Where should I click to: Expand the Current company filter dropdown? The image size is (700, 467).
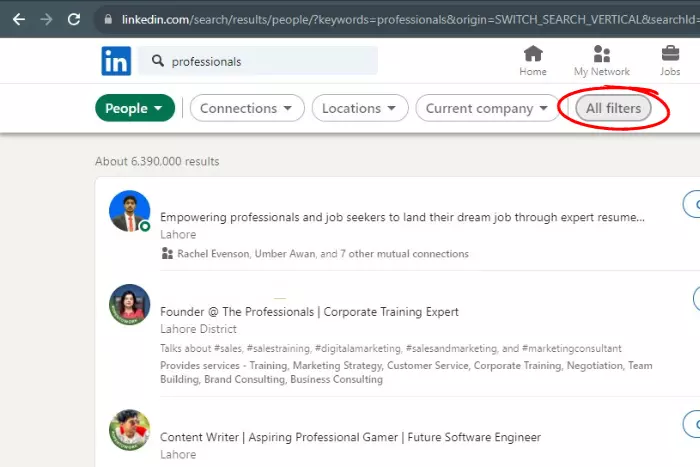point(487,108)
